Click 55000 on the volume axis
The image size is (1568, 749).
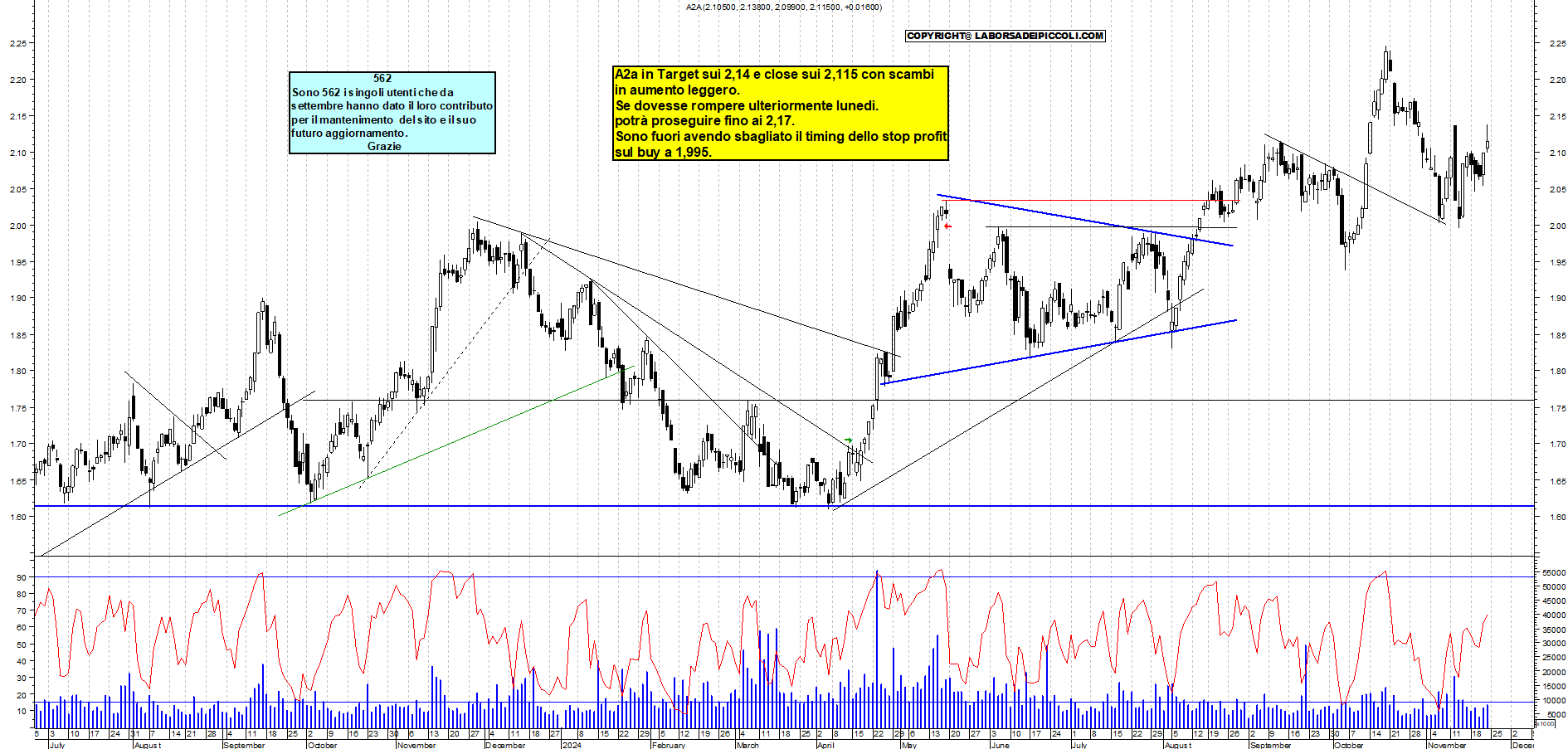1554,572
